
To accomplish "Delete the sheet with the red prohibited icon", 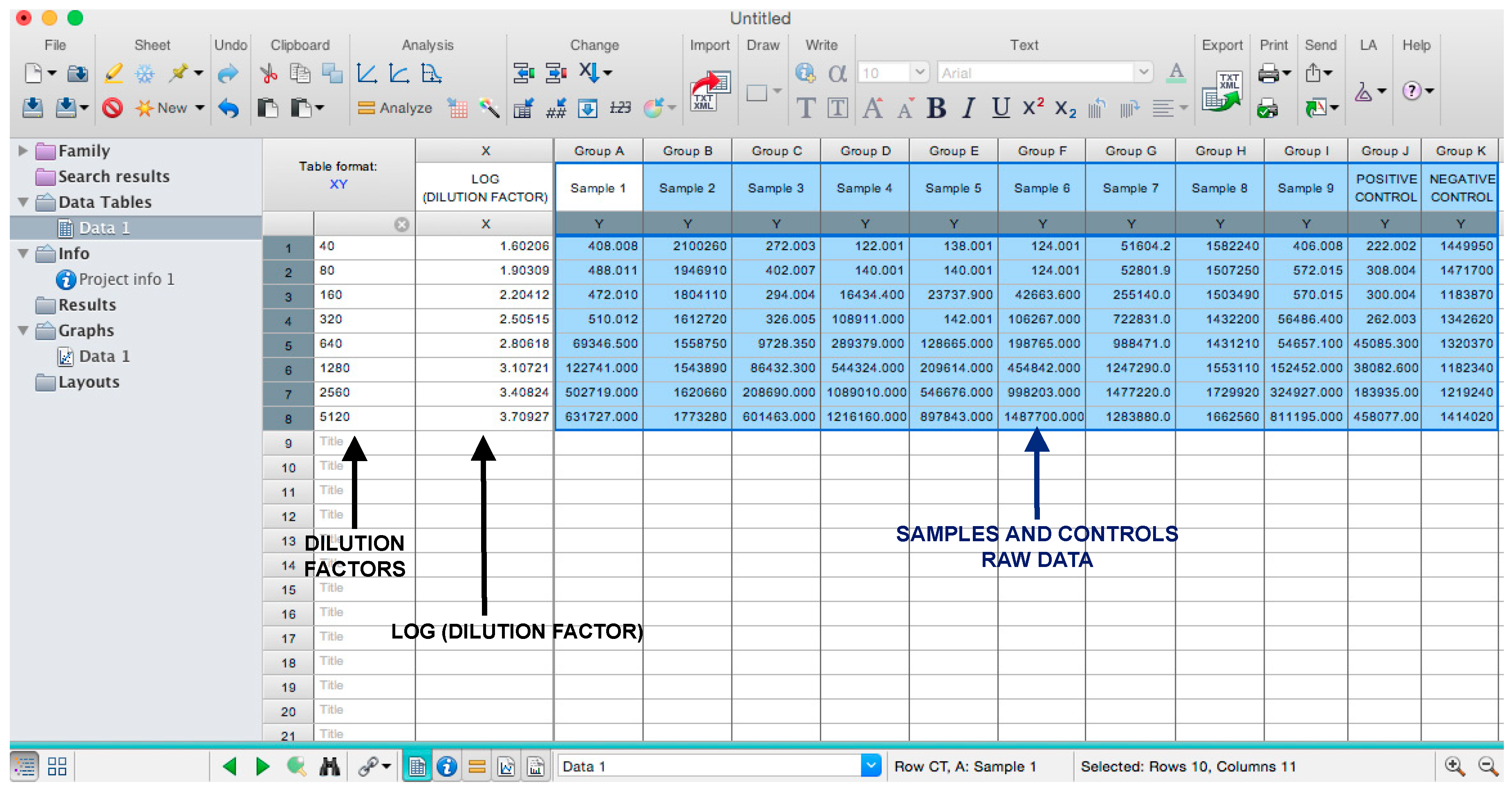I will [112, 108].
